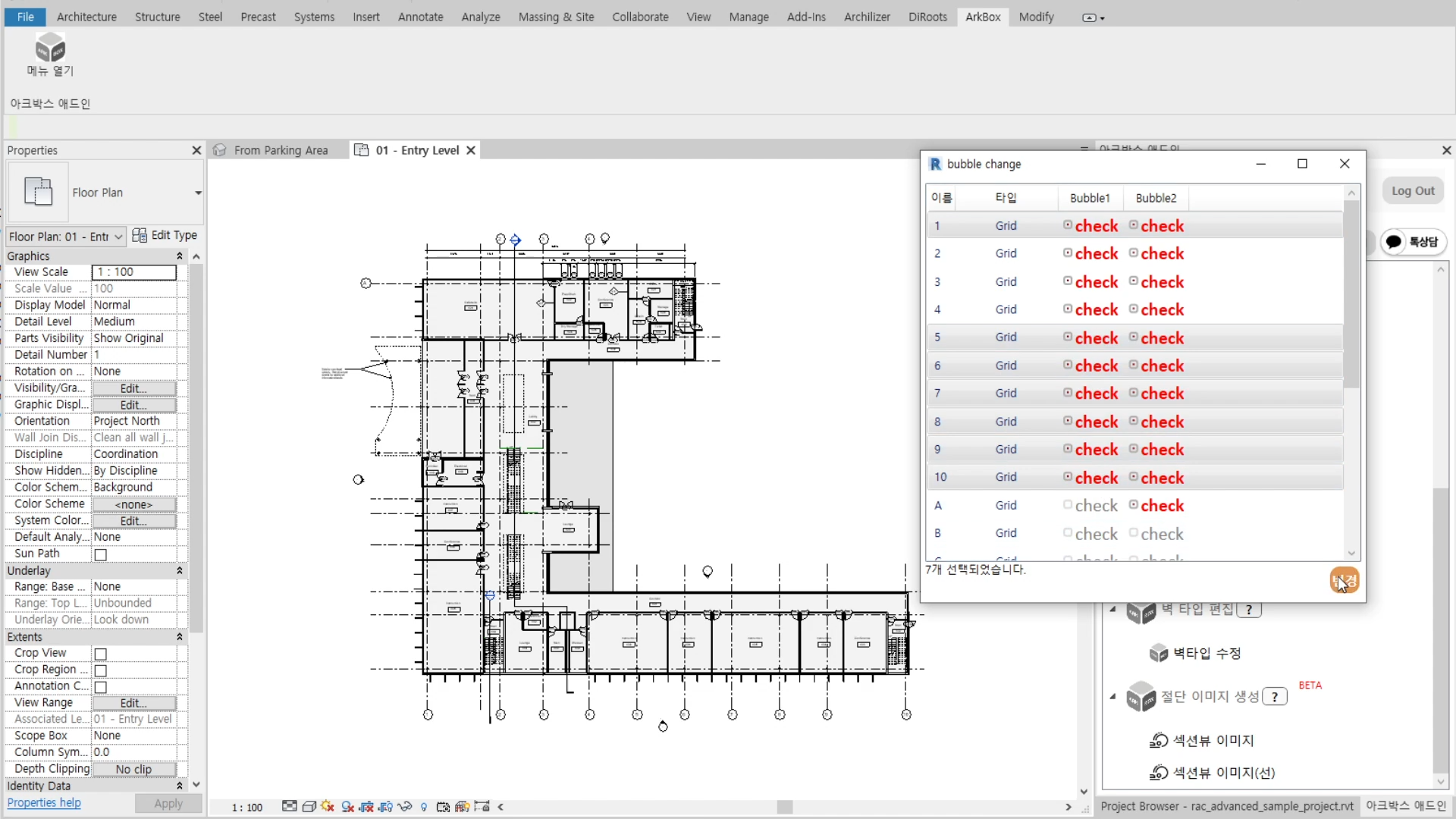Click the Crop View icon in view bar
Viewport: 1456px width, 819px height.
367,807
